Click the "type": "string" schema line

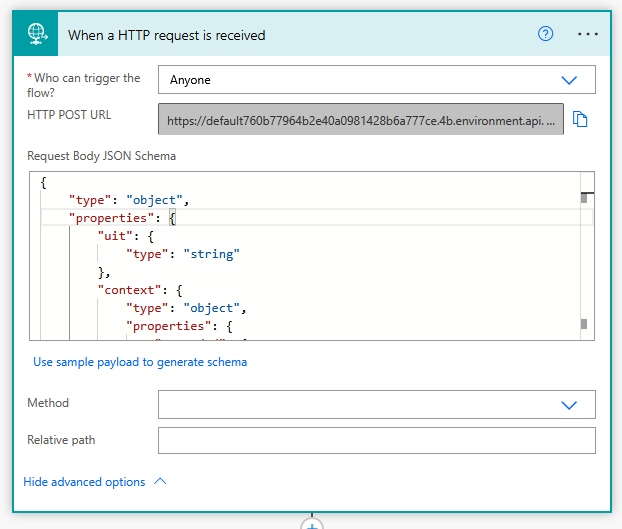(x=183, y=254)
